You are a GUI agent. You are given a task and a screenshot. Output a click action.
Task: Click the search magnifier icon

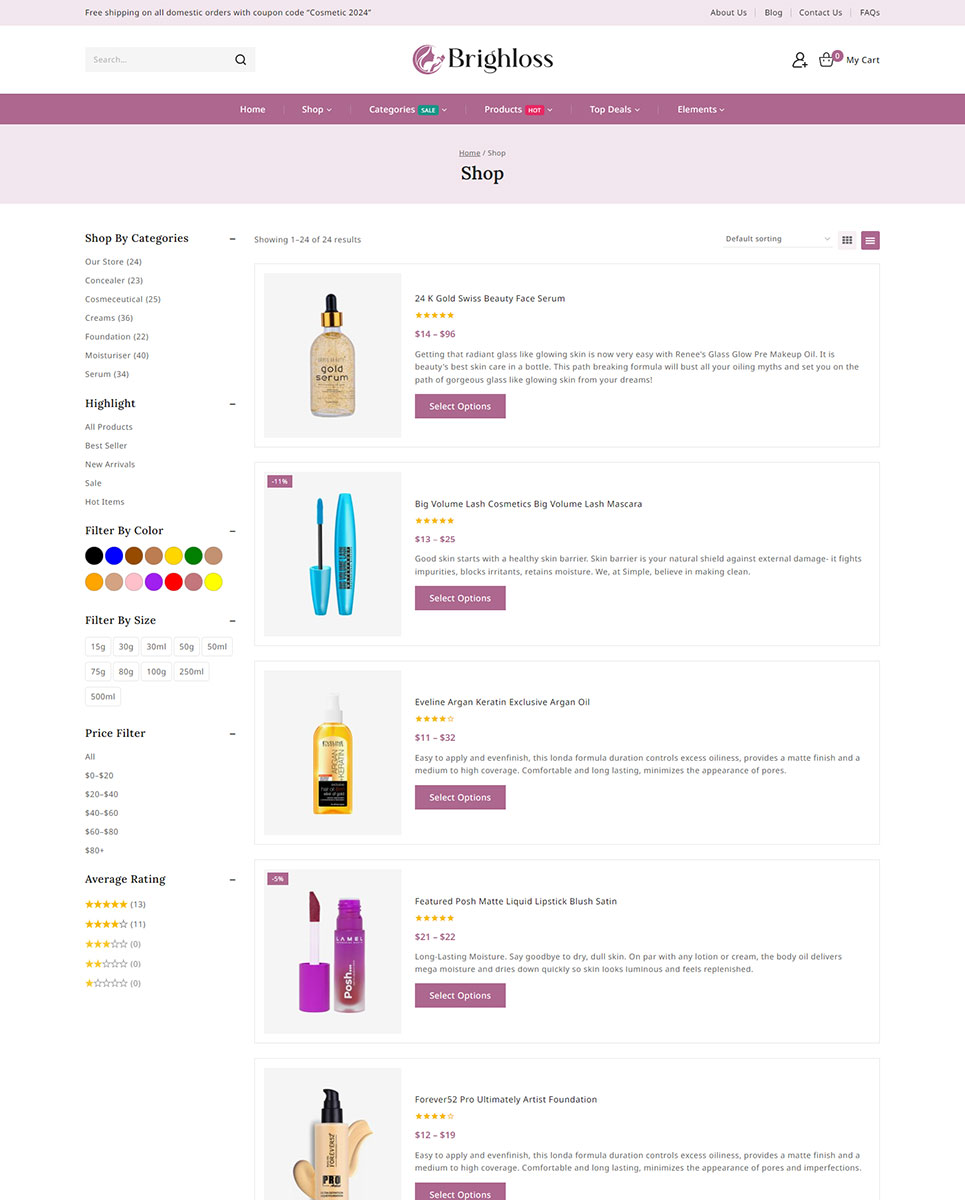point(240,60)
